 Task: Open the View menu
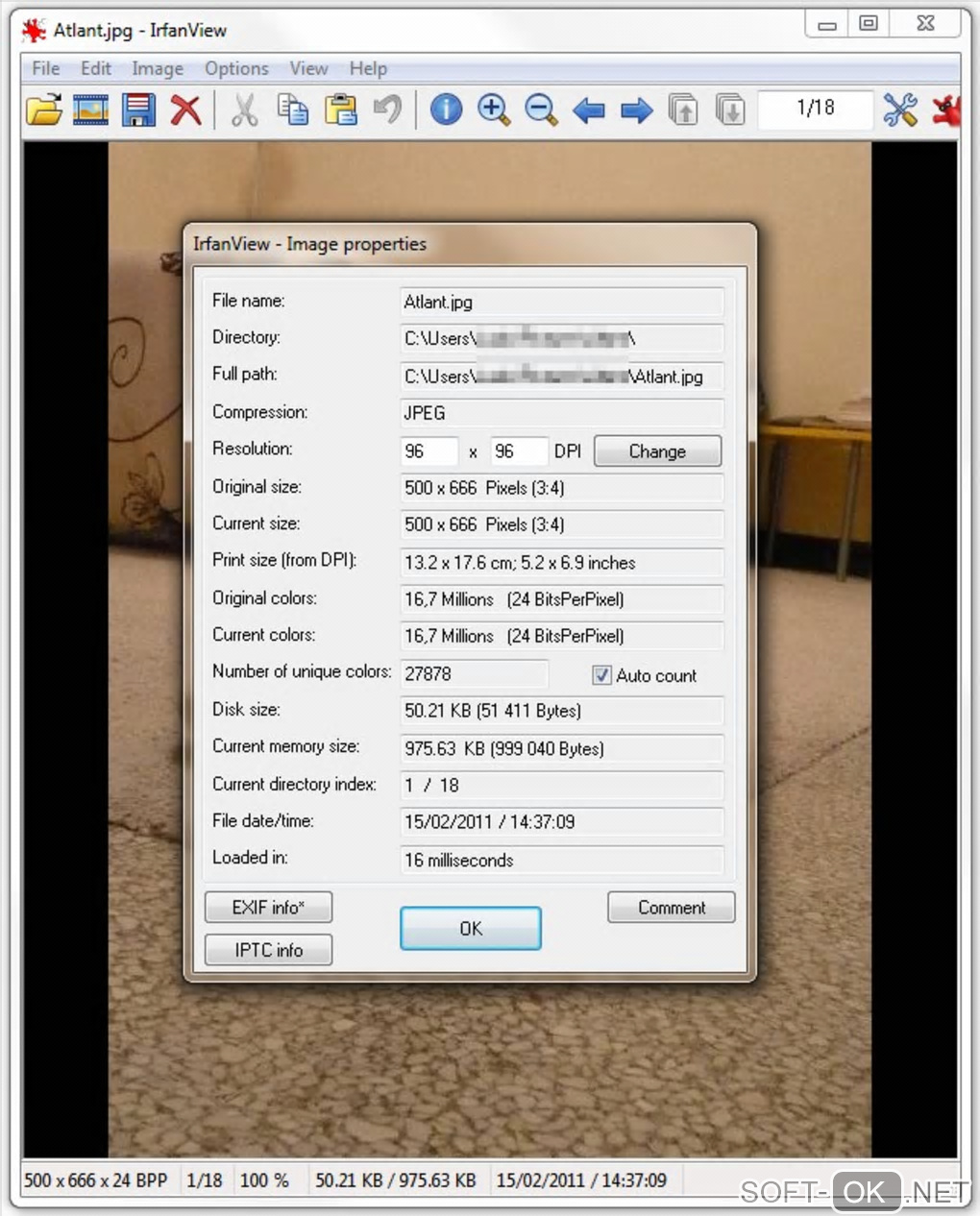coord(308,68)
